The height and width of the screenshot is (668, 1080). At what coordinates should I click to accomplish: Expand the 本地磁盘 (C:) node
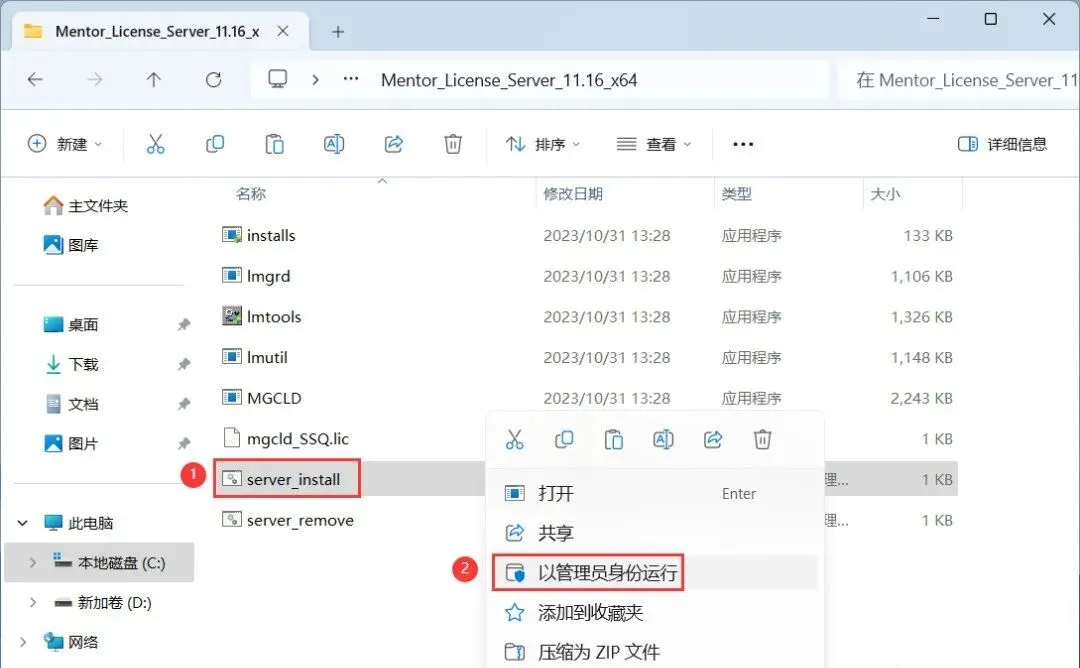32,563
